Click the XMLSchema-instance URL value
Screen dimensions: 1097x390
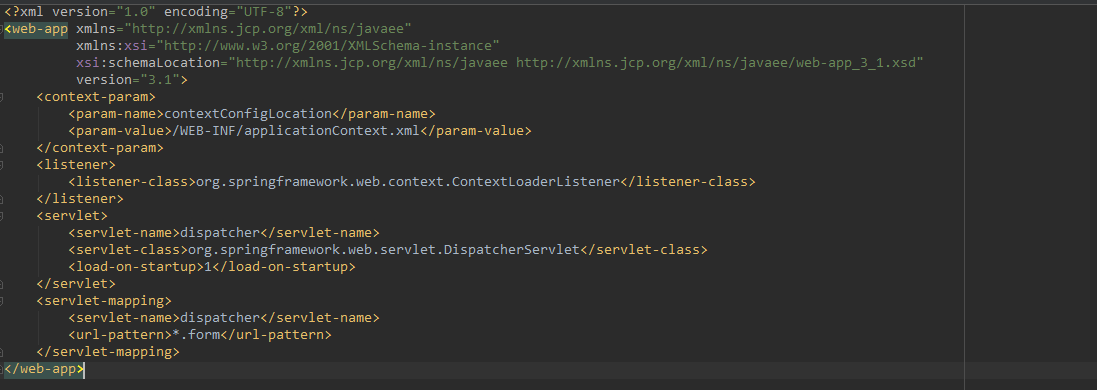coord(328,46)
